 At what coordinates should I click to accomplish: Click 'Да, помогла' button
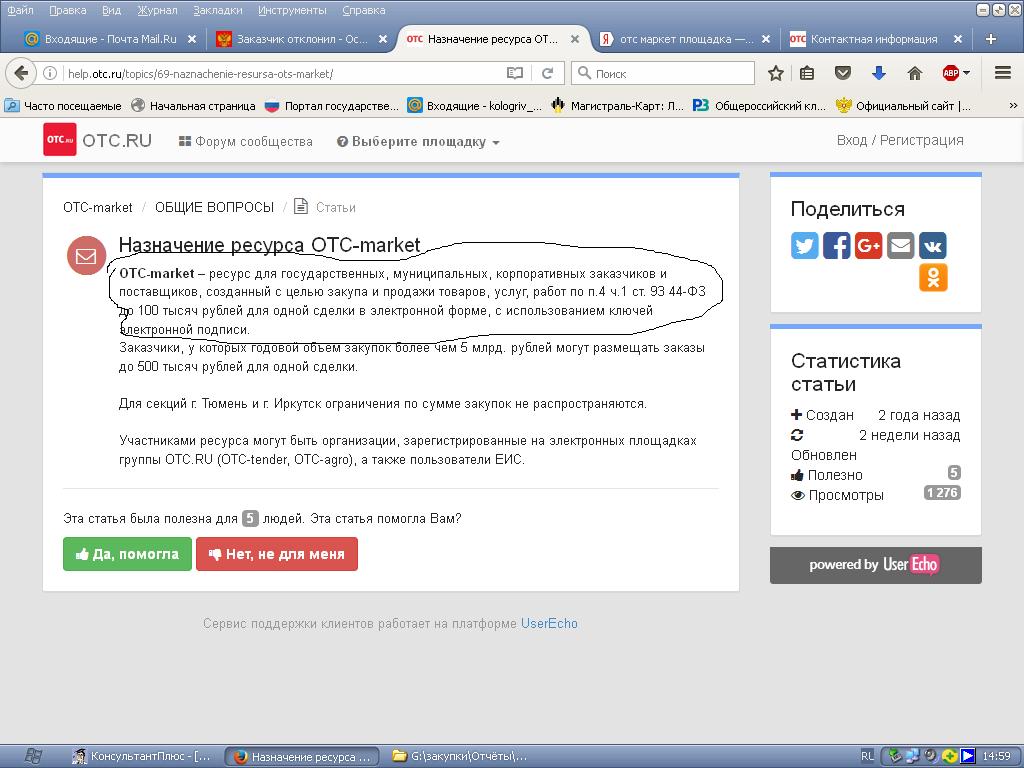(x=127, y=554)
